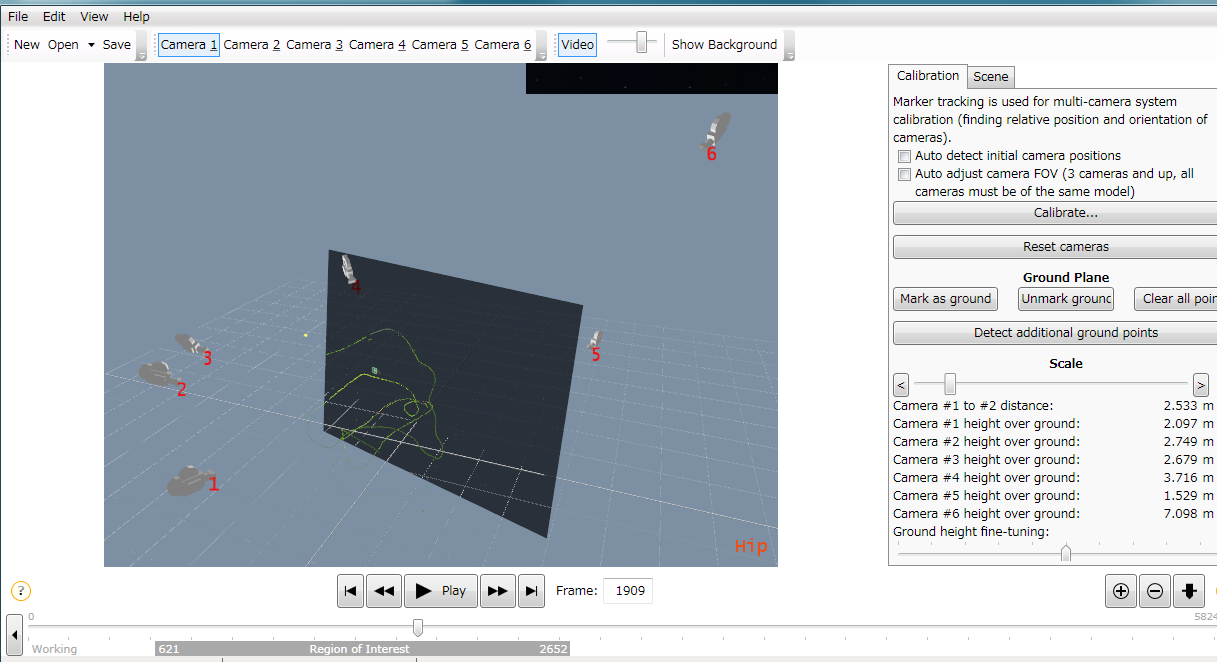Open the View menu
1218x665 pixels.
click(94, 16)
